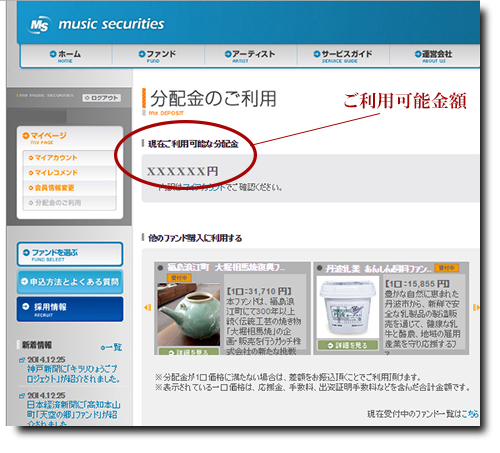Go to アーティスト ARTIST nav item

click(x=250, y=56)
